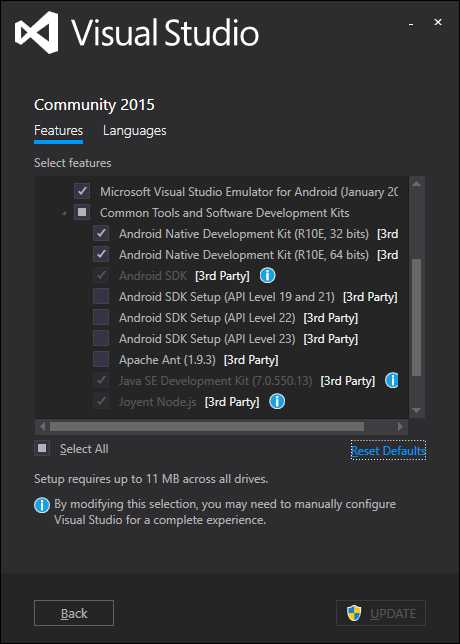Click the vertical scrollbar thumb in feature list
The height and width of the screenshot is (644, 460).
coord(416,318)
